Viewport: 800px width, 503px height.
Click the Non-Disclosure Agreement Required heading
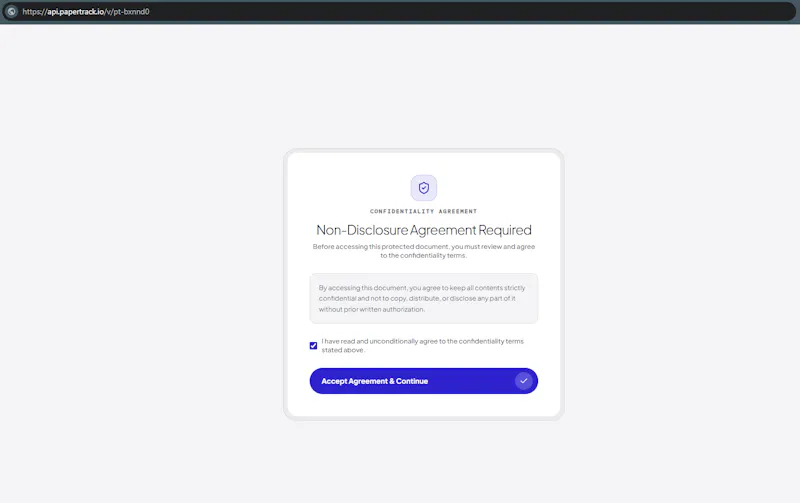[423, 230]
